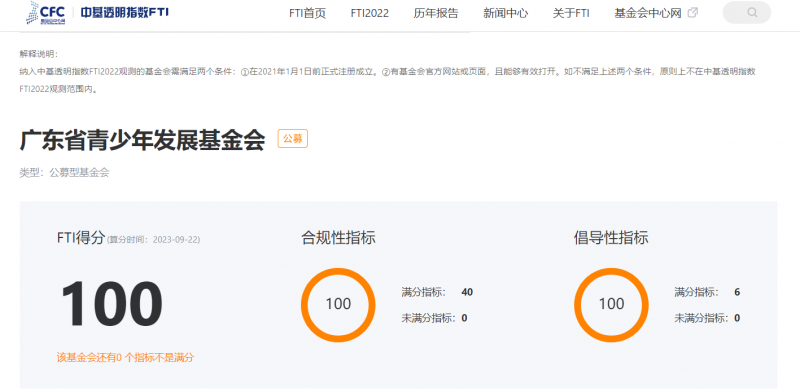Click the 解释说明 label
Viewport: 800px width, 392px height.
(x=39, y=54)
